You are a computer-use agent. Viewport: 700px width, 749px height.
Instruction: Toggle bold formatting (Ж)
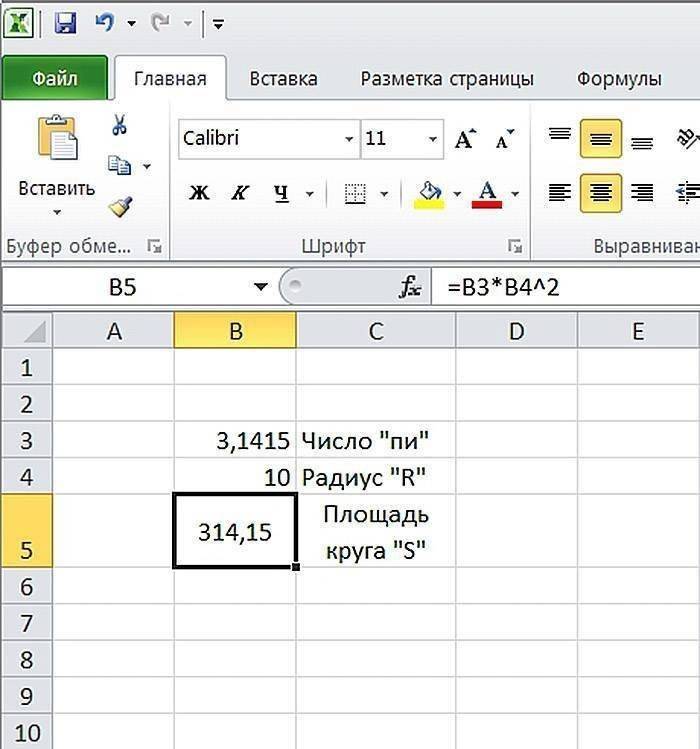pyautogui.click(x=199, y=193)
